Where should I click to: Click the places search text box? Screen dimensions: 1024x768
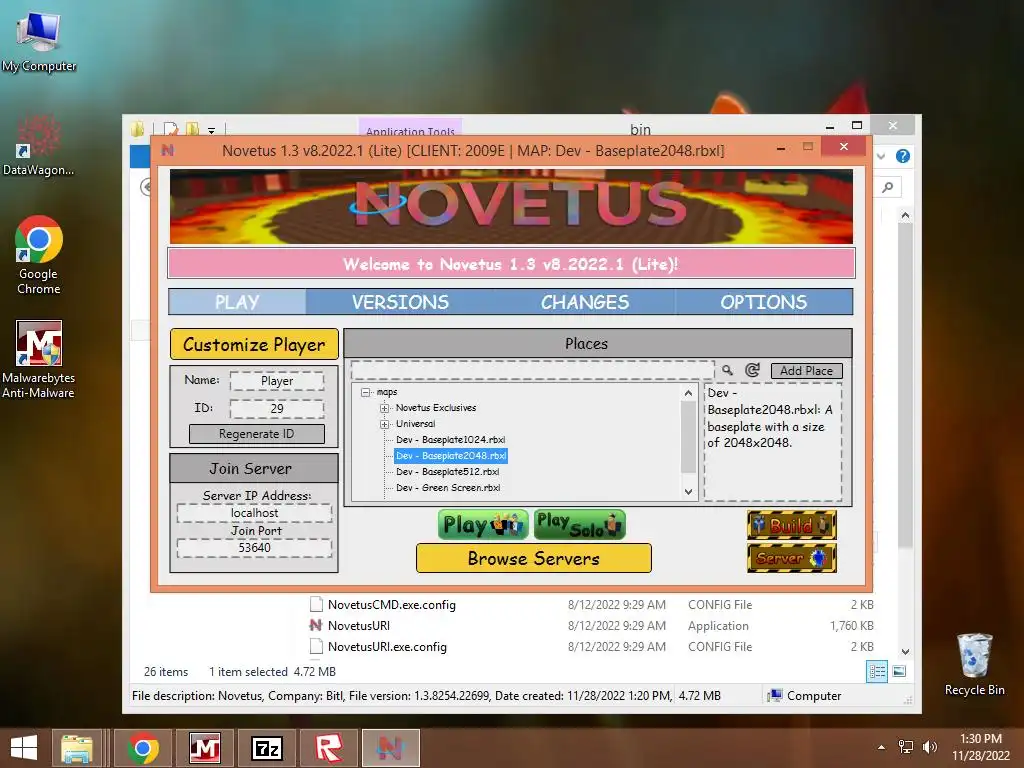[x=532, y=370]
